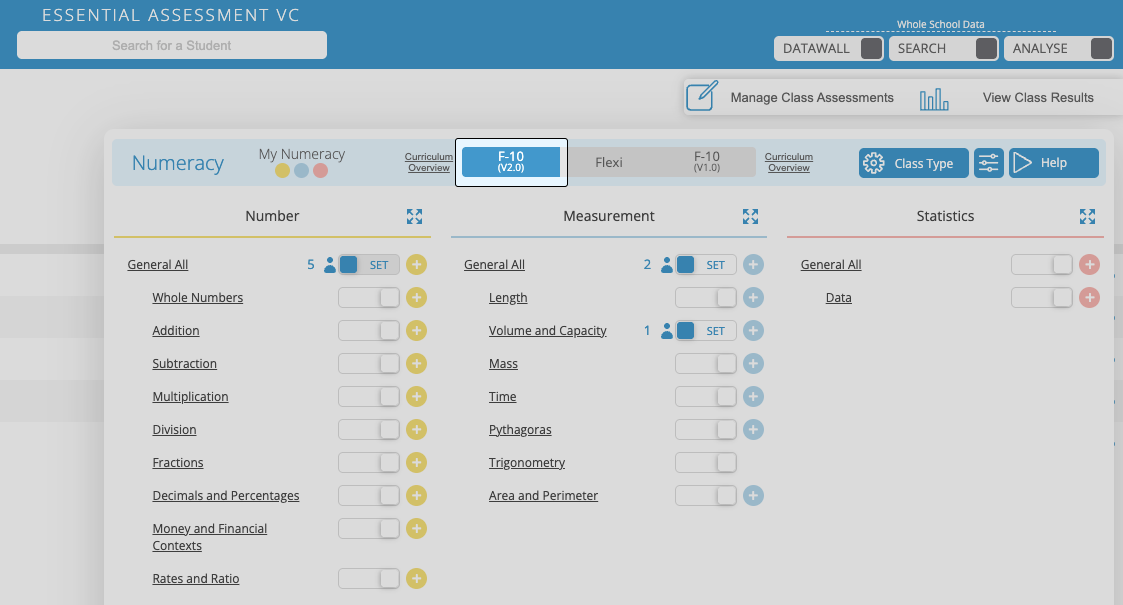Click the yellow plus beside Addition
The width and height of the screenshot is (1123, 605).
[416, 330]
